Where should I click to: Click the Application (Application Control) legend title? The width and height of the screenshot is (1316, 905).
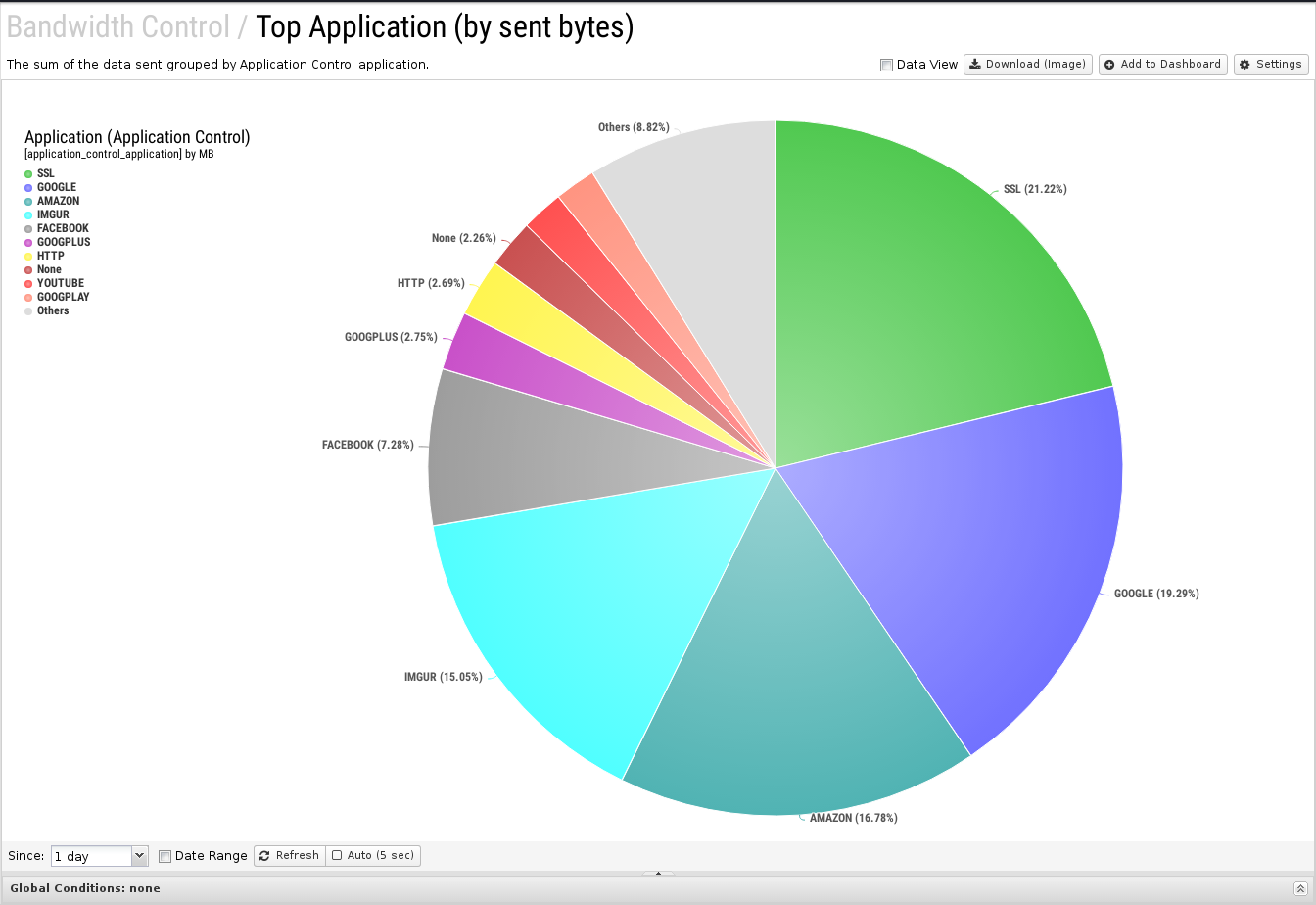pos(137,138)
